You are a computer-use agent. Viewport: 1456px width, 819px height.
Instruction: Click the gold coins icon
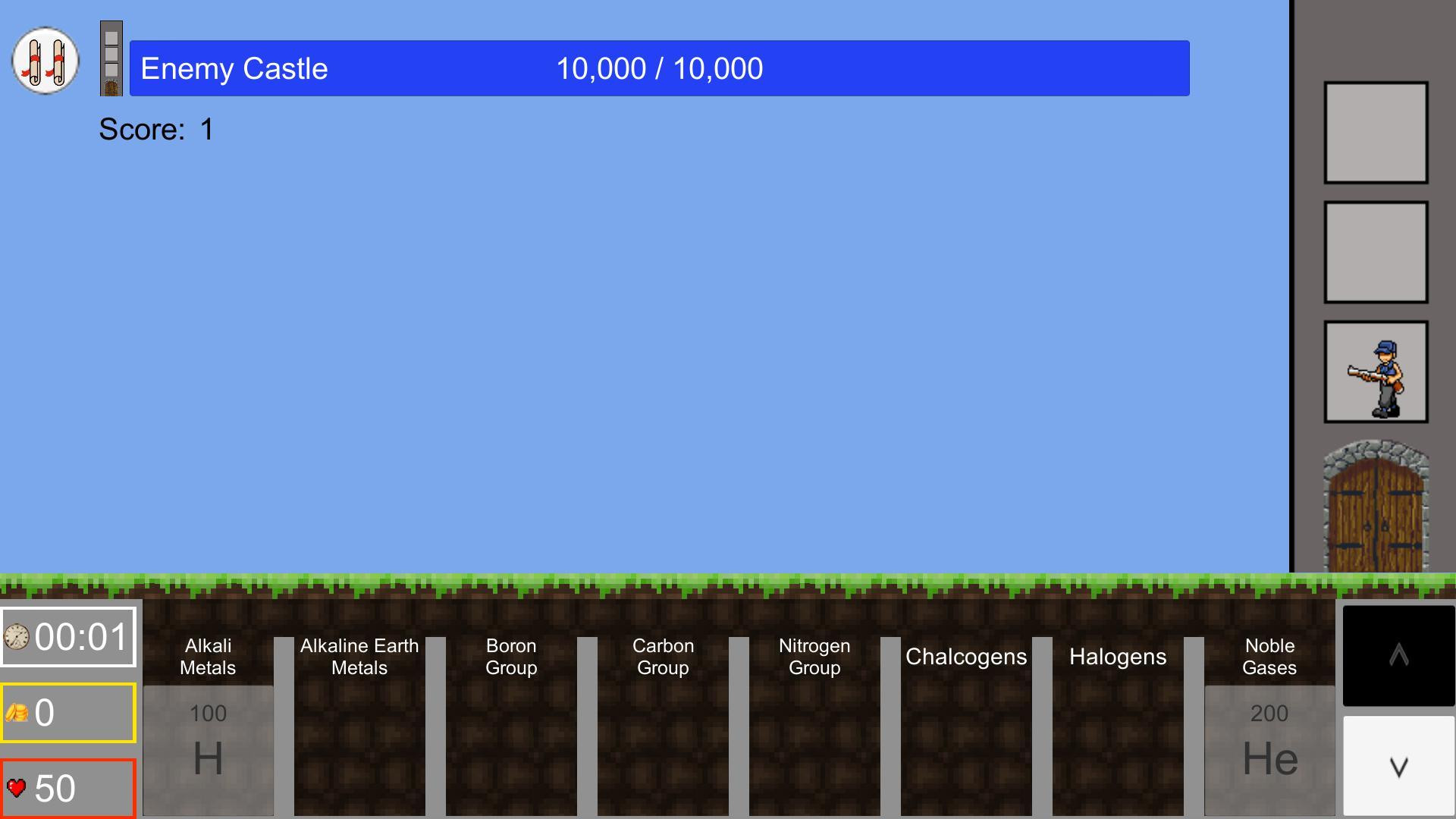17,713
